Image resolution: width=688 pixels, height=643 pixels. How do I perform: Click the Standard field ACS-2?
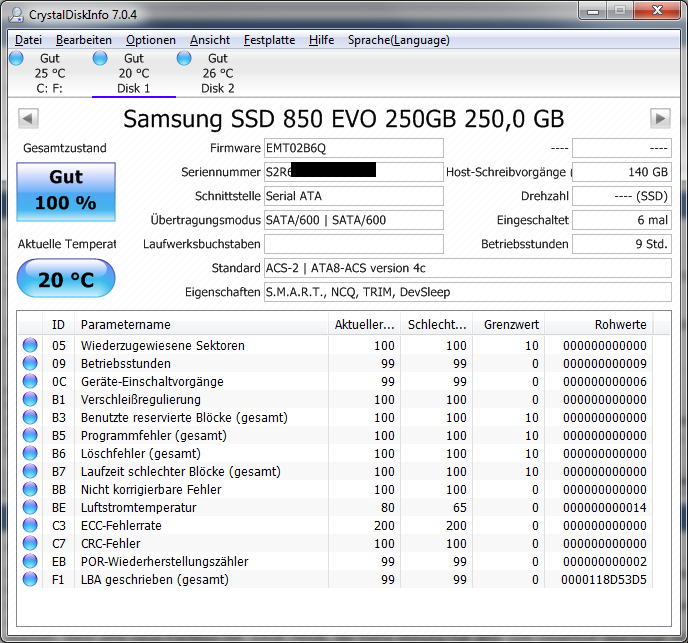point(468,268)
